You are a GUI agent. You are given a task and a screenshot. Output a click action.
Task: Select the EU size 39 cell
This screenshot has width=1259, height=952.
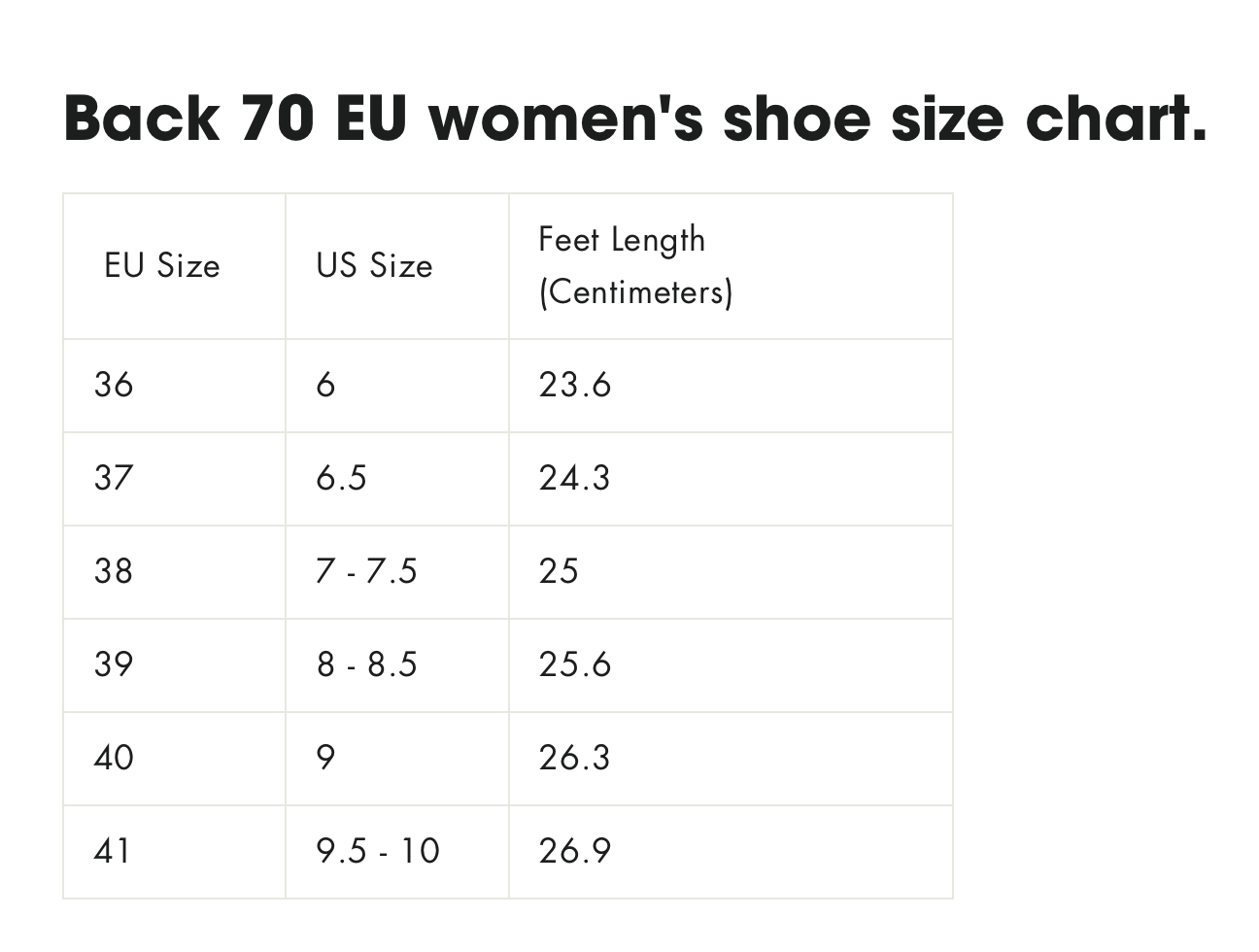point(114,664)
